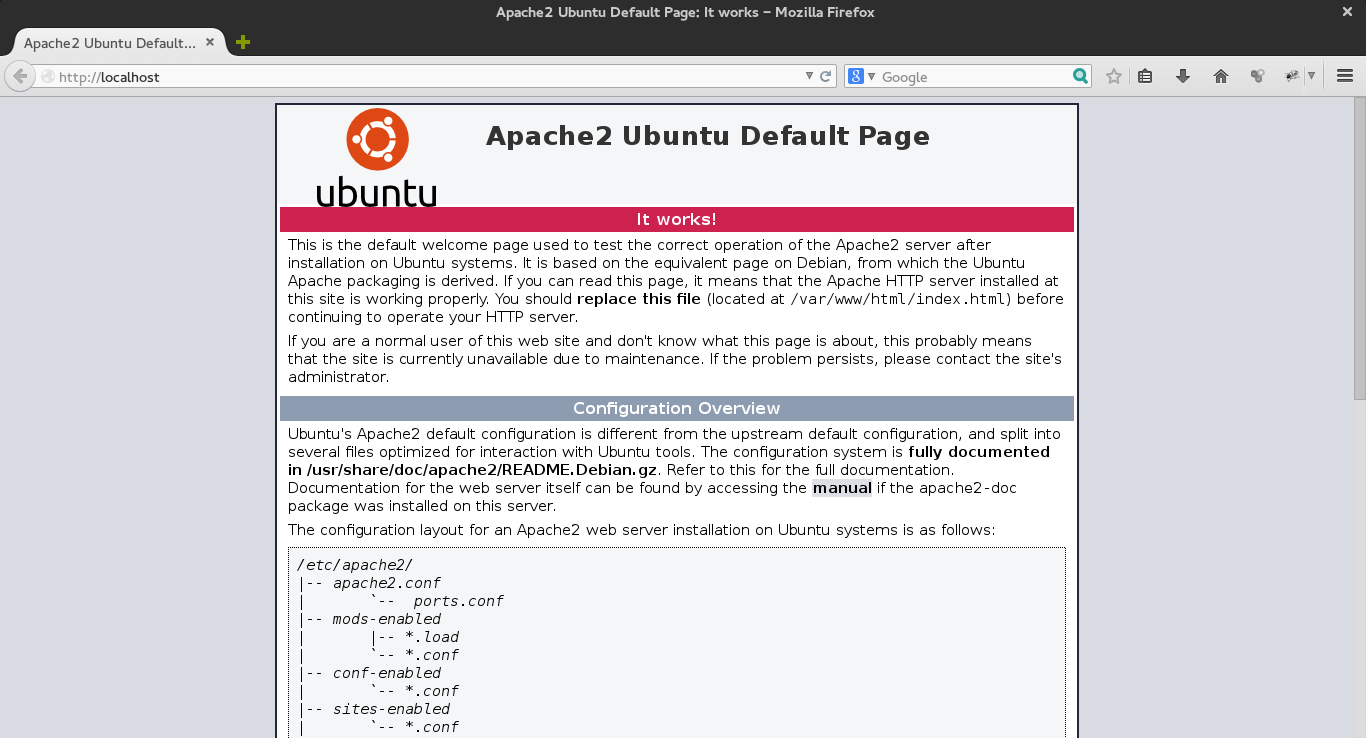Open the Downloads arrow icon

pyautogui.click(x=1183, y=76)
